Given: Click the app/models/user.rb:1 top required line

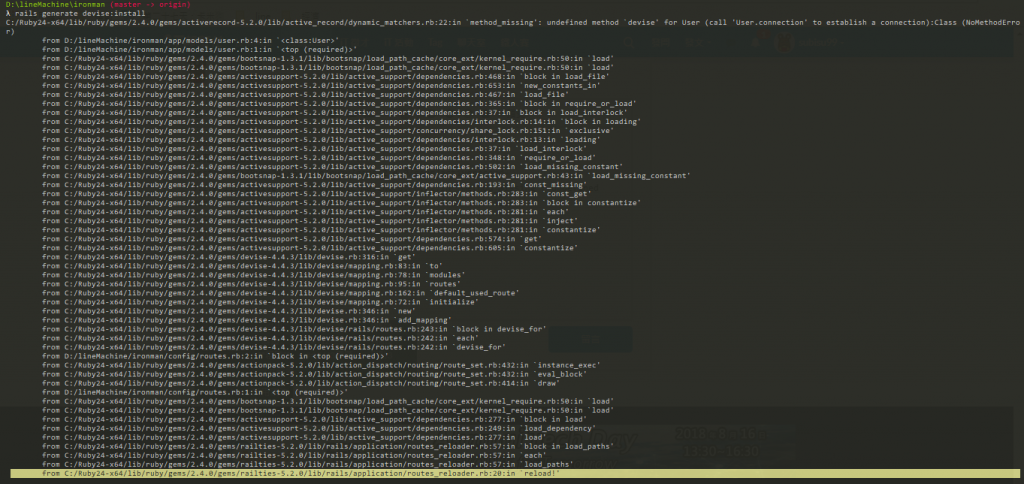Looking at the screenshot, I should 199,49.
